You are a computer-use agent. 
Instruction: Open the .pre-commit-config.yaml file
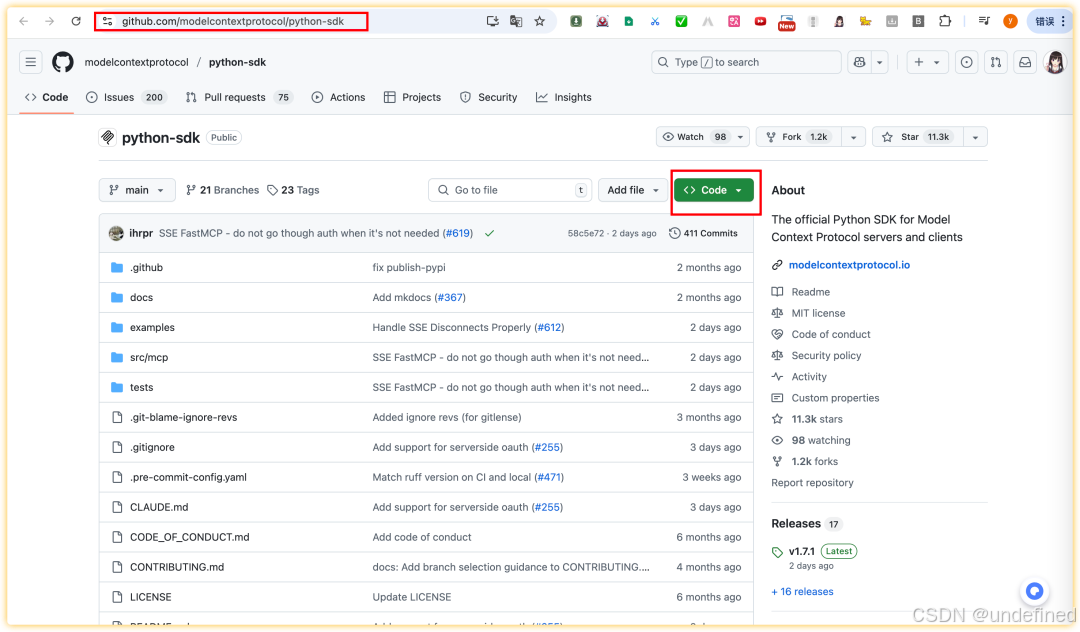pos(188,477)
